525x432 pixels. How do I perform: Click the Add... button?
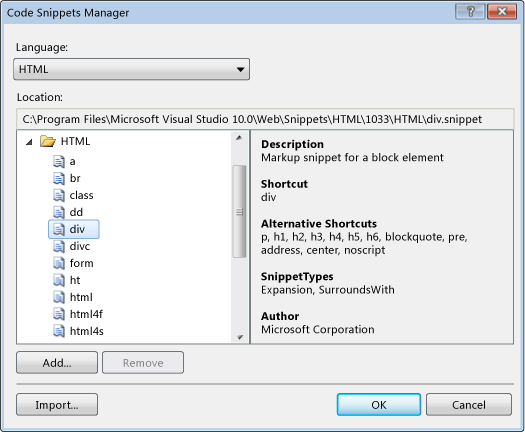coord(57,363)
